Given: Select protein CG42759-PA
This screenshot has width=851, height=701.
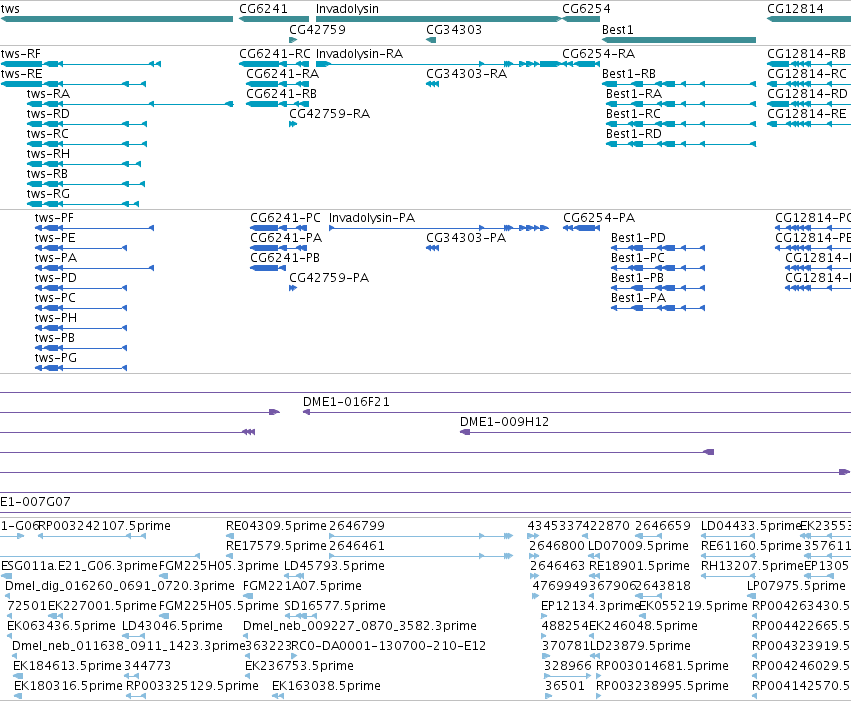Looking at the screenshot, I should [329, 278].
